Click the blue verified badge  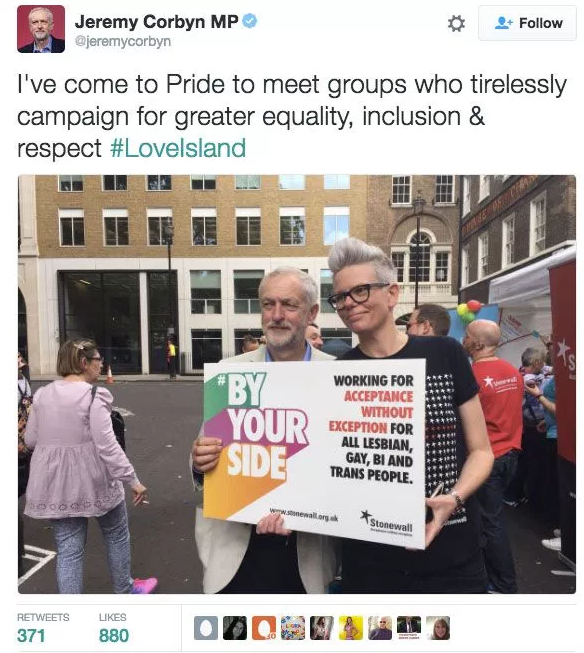pos(250,21)
